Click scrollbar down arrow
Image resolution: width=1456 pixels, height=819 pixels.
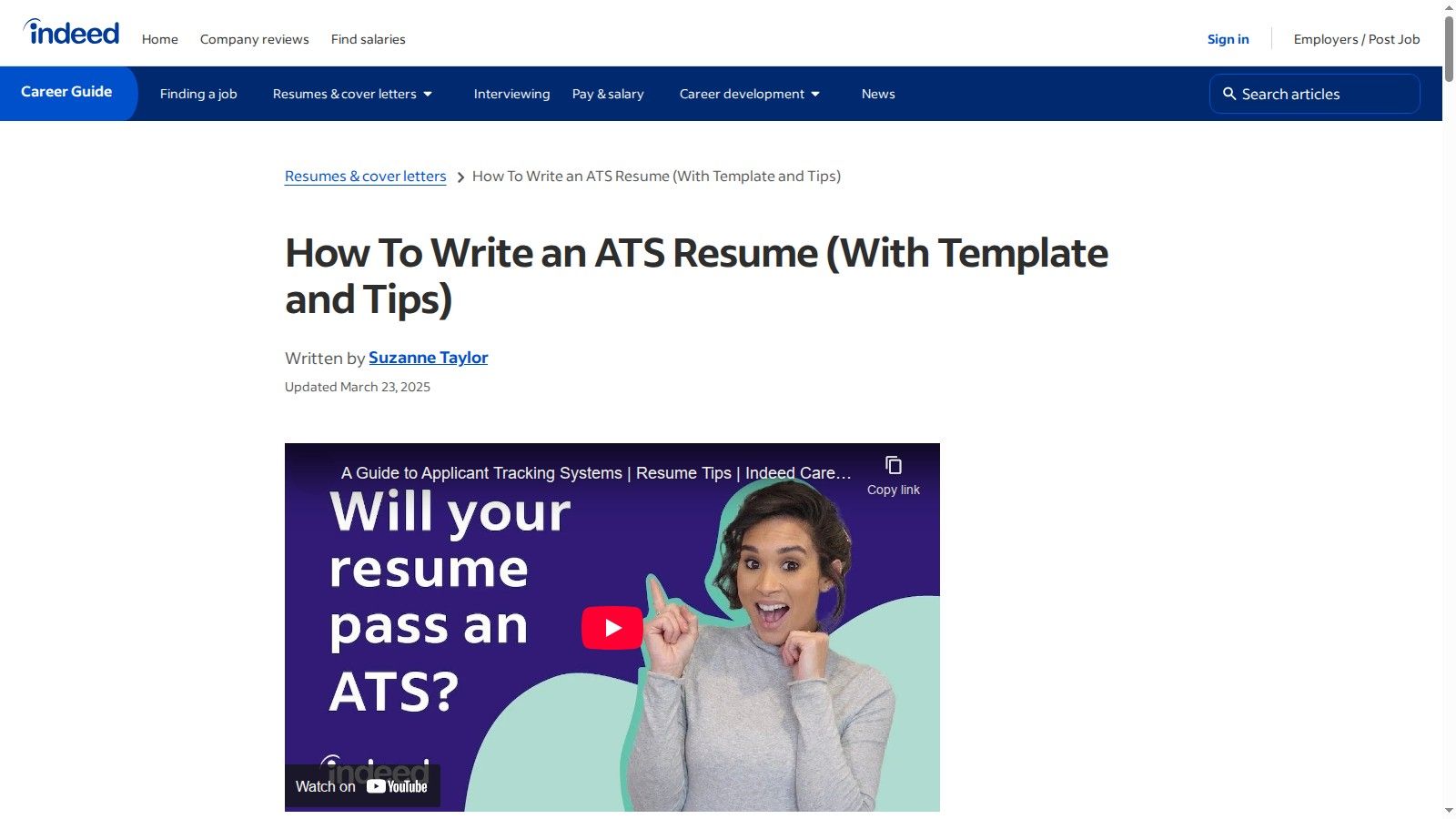1449,811
